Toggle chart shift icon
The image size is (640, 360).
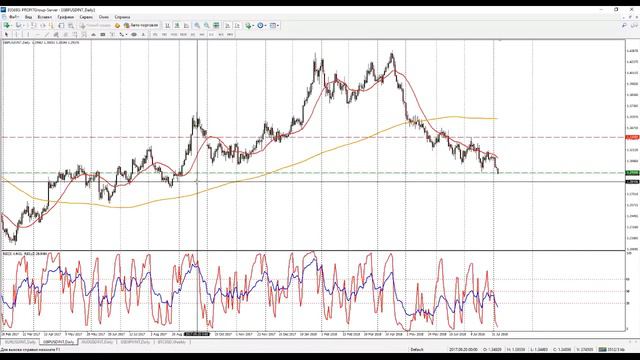(x=237, y=25)
